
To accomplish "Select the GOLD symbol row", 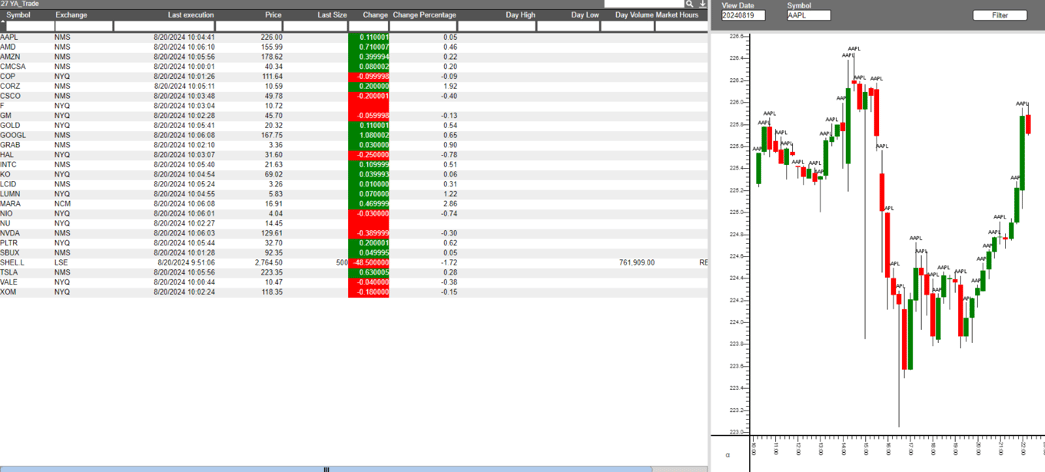I will (x=353, y=125).
